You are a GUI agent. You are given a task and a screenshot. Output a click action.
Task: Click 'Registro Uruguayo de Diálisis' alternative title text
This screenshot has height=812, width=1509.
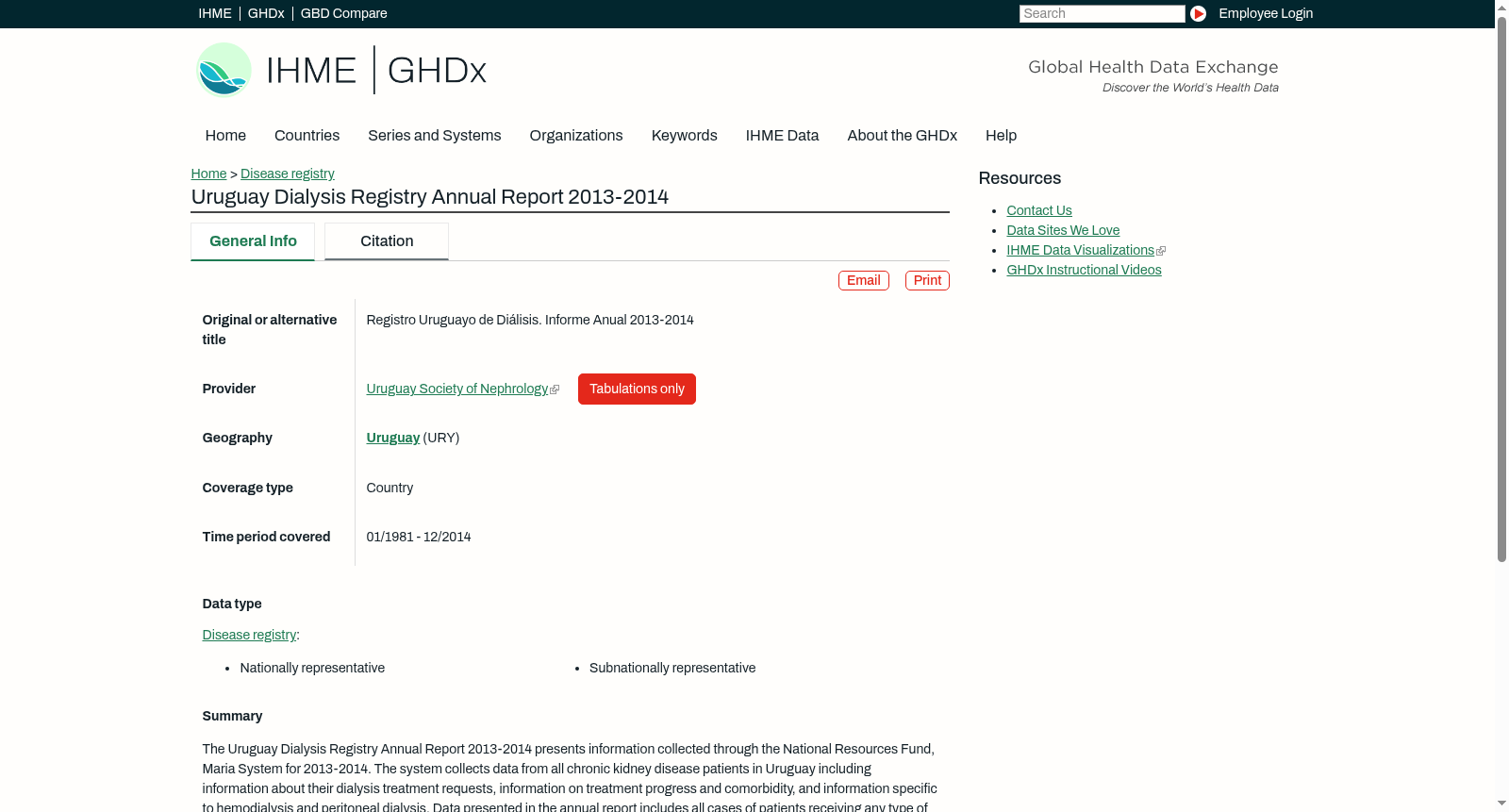coord(529,320)
